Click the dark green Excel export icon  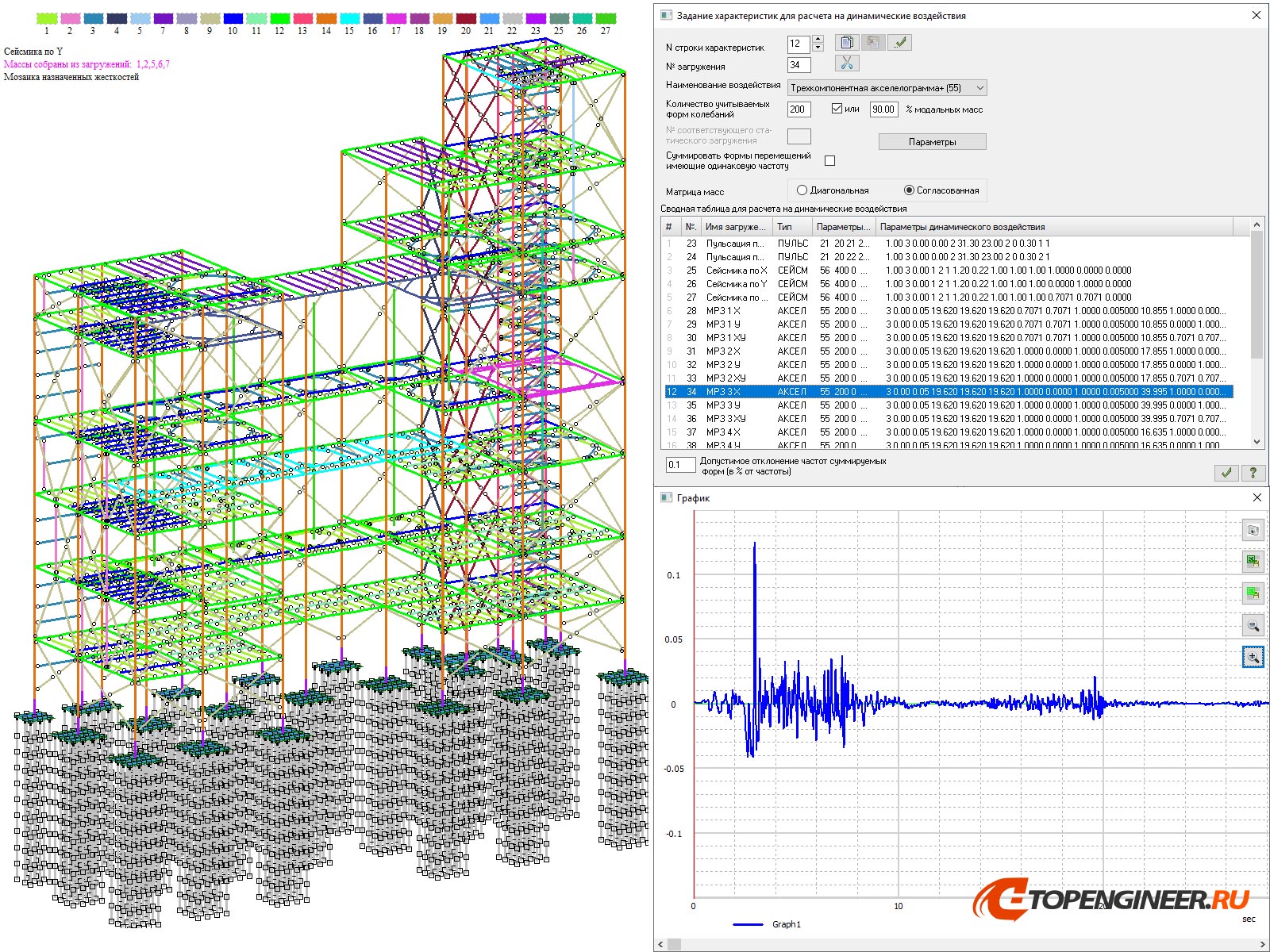[1253, 562]
